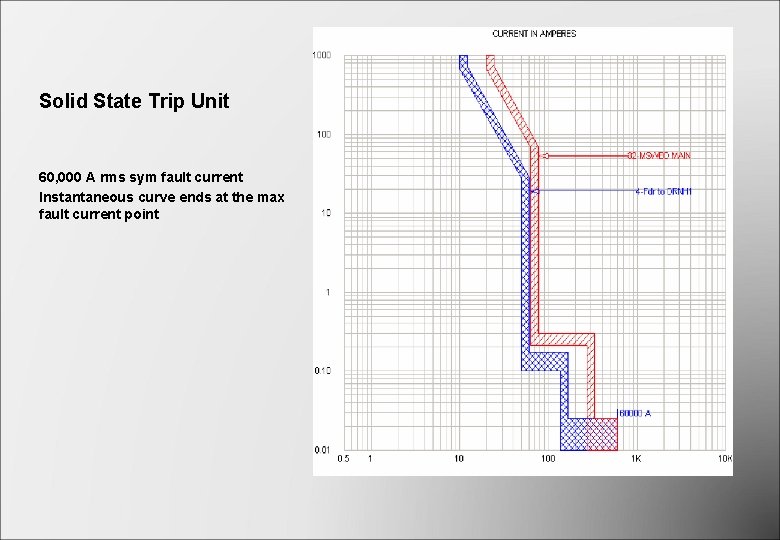Click the "100" label on the vertical axis
The image size is (780, 540).
324,134
